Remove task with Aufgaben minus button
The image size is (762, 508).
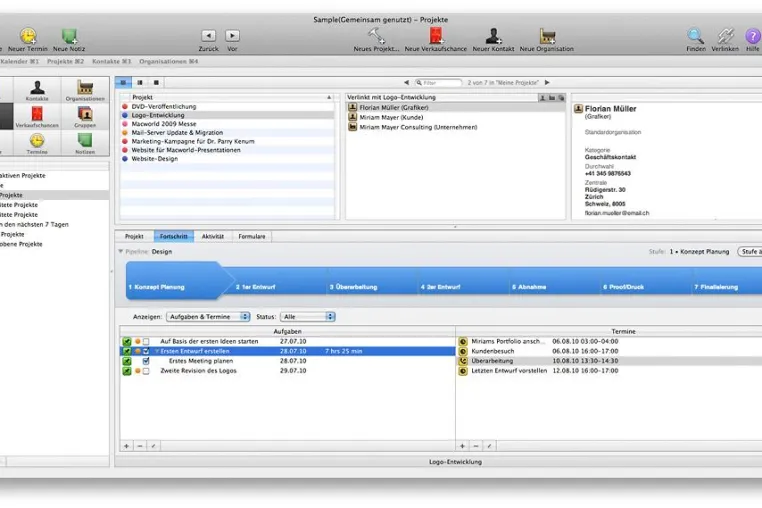(x=140, y=446)
